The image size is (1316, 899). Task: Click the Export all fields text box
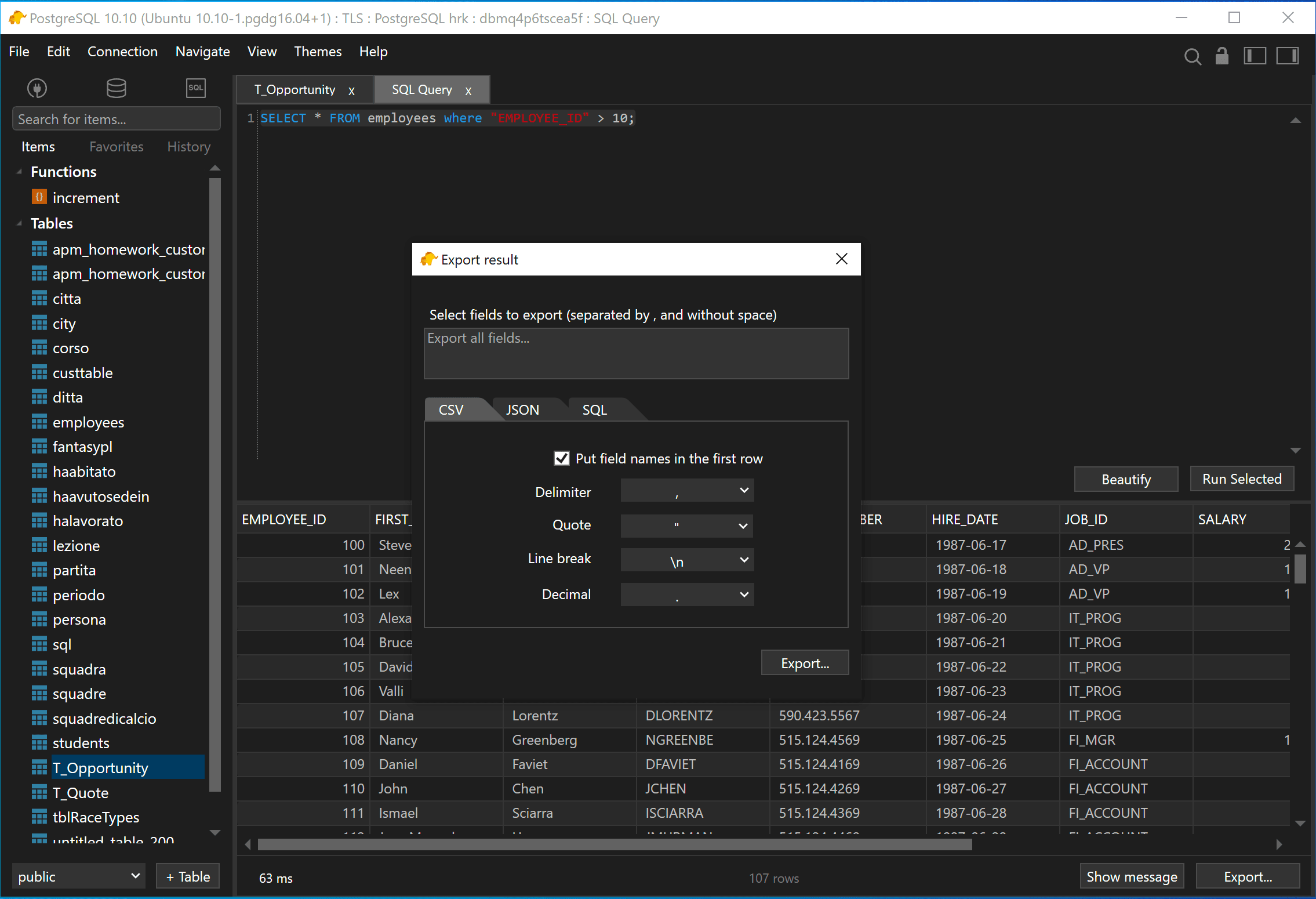coord(636,353)
